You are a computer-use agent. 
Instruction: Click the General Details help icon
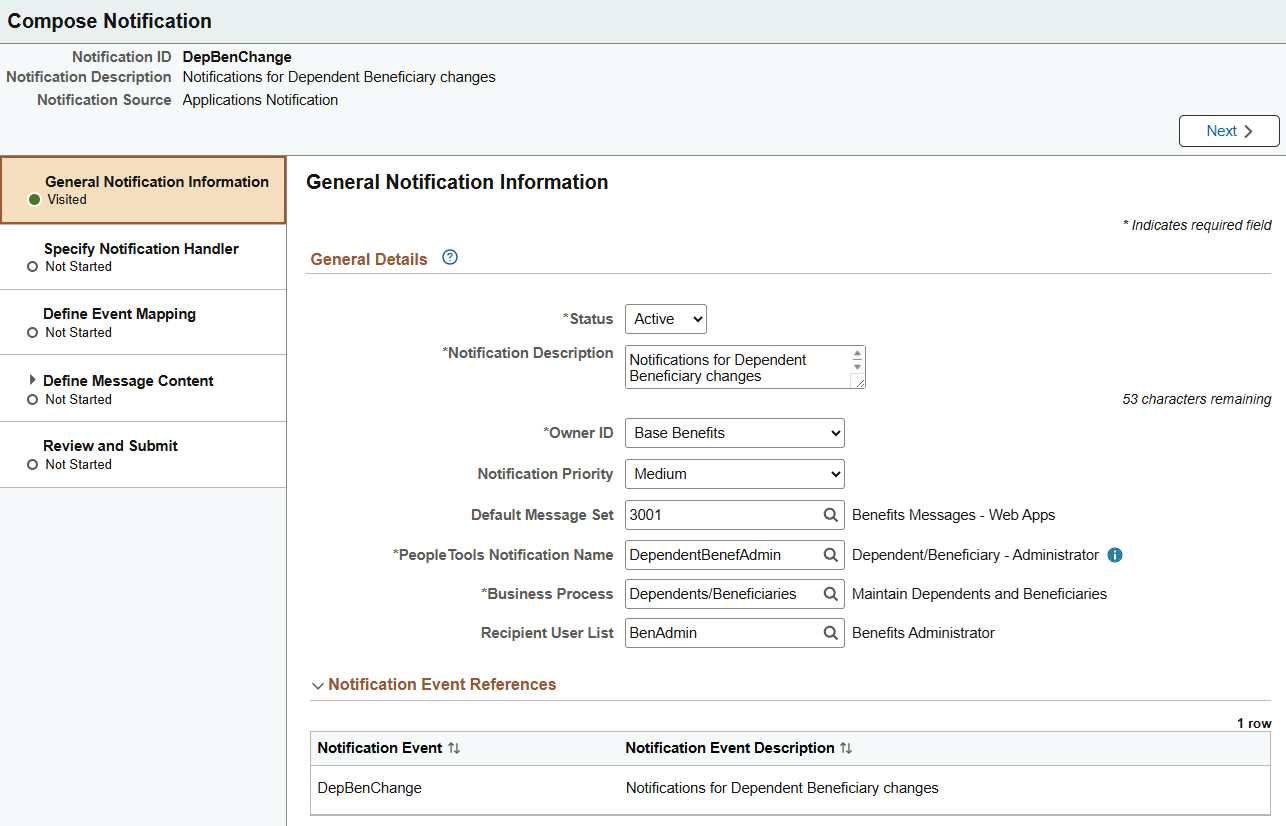450,257
